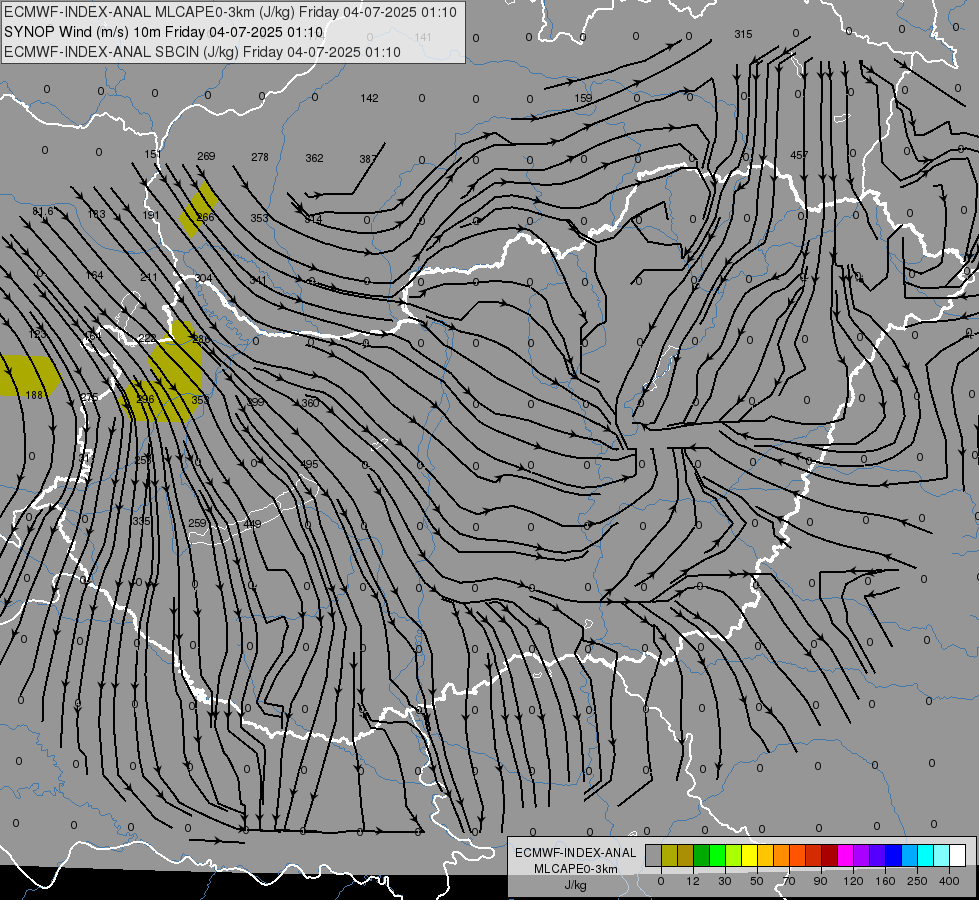The image size is (979, 900).
Task: Click the SBCIN header line at top
Action: 202,52
